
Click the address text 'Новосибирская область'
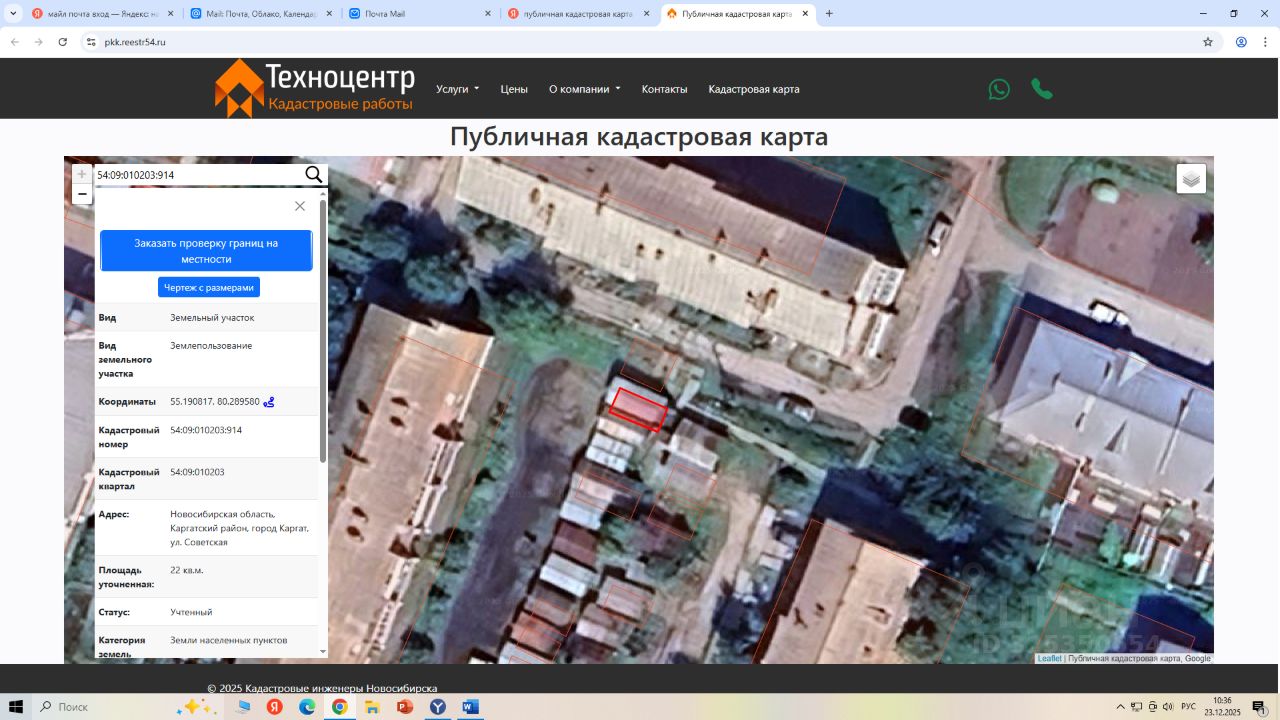(222, 514)
